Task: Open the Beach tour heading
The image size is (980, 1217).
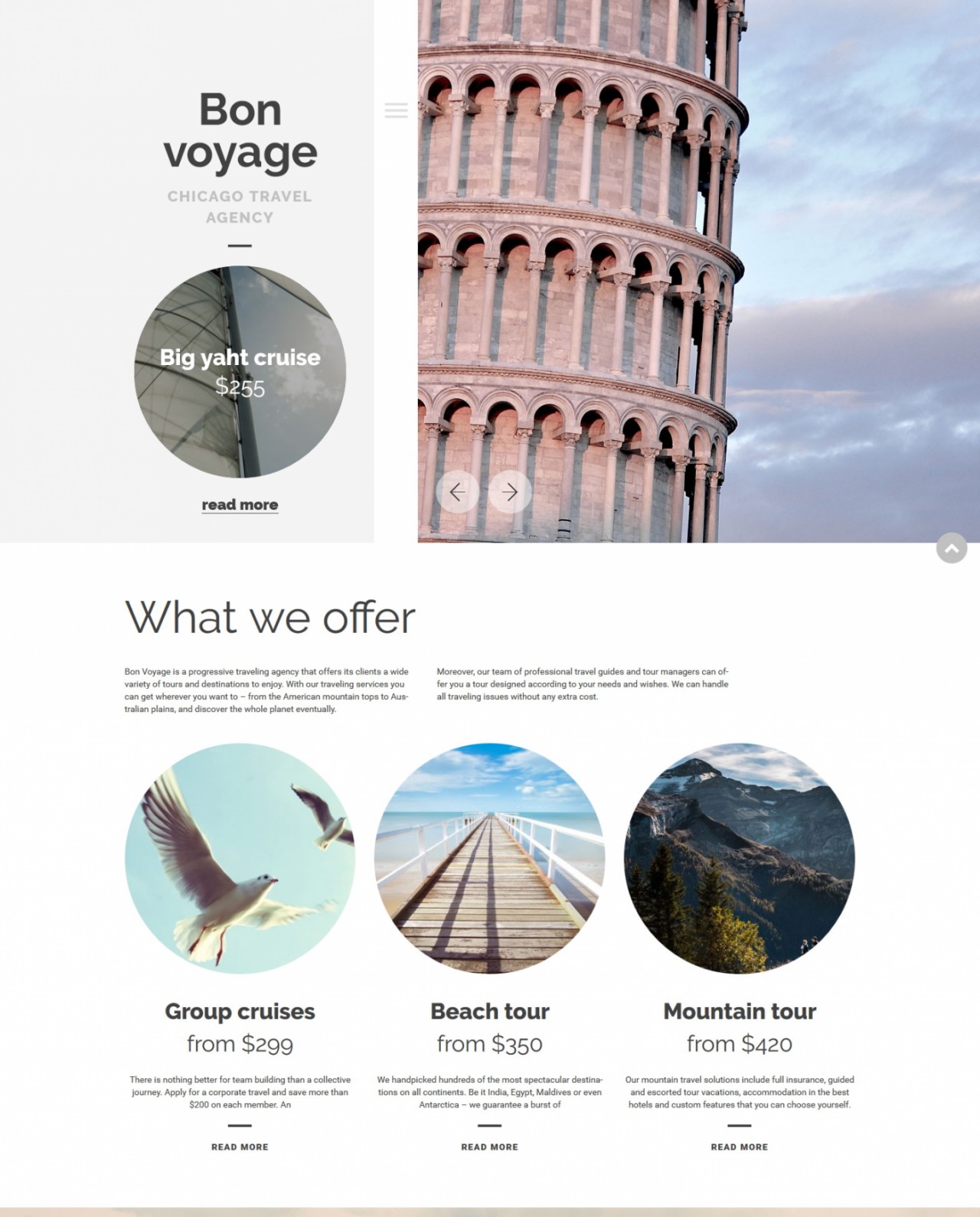Action: pos(490,1011)
